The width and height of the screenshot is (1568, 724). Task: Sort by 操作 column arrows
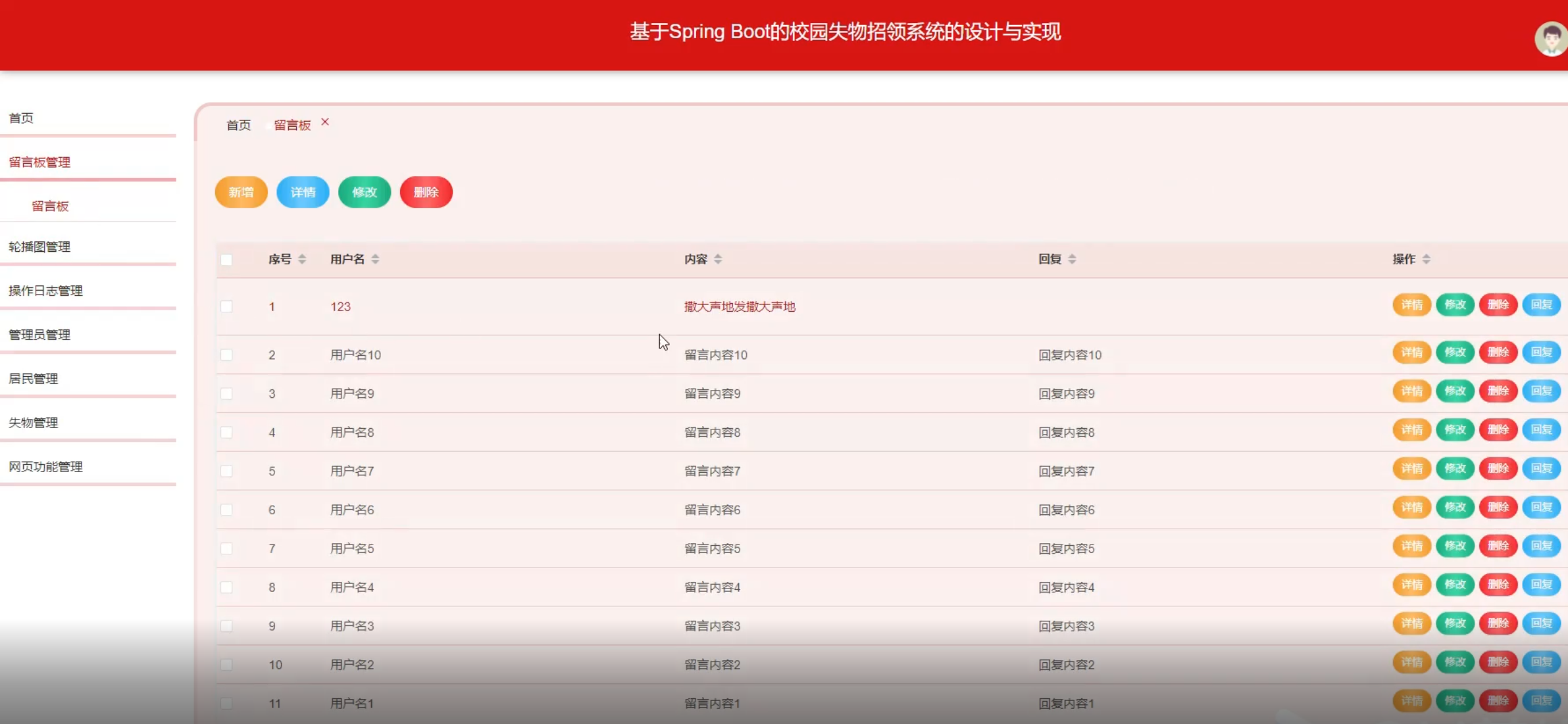pyautogui.click(x=1426, y=259)
